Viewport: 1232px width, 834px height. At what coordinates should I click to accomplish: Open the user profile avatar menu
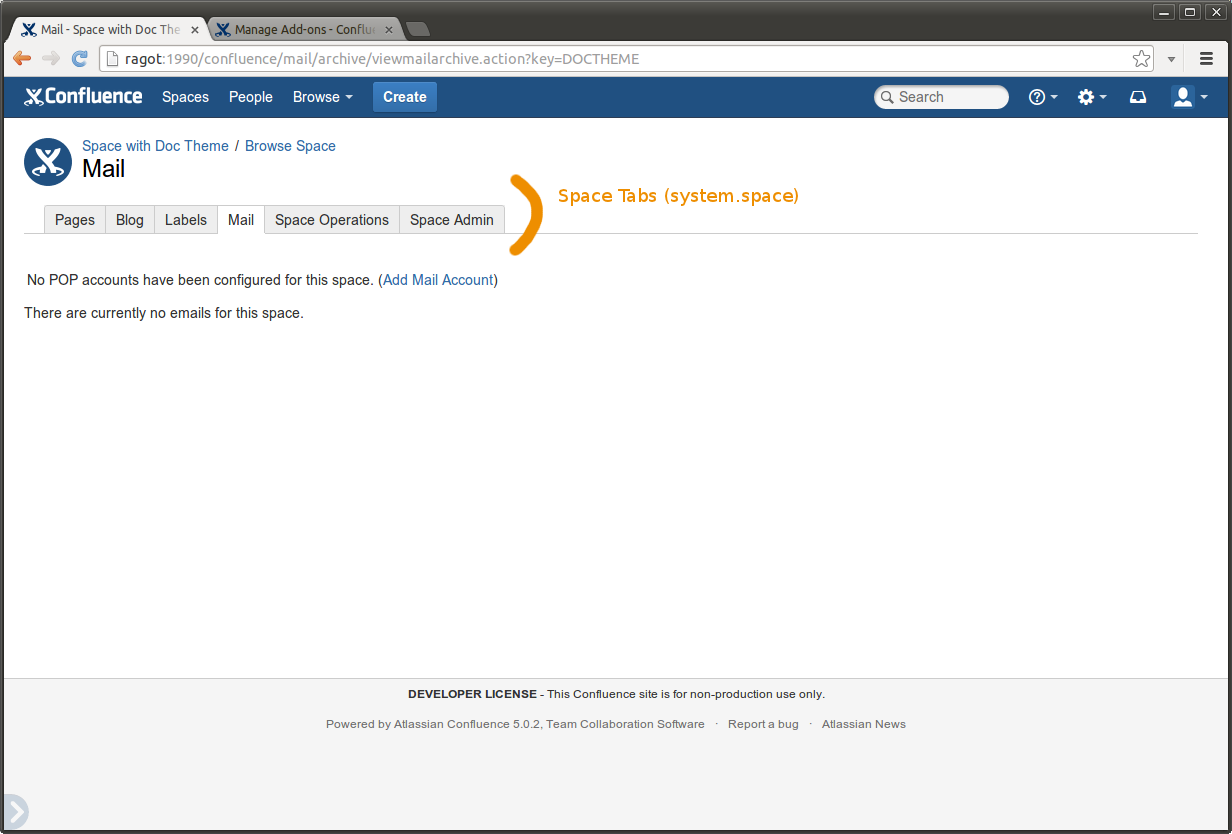click(1189, 97)
